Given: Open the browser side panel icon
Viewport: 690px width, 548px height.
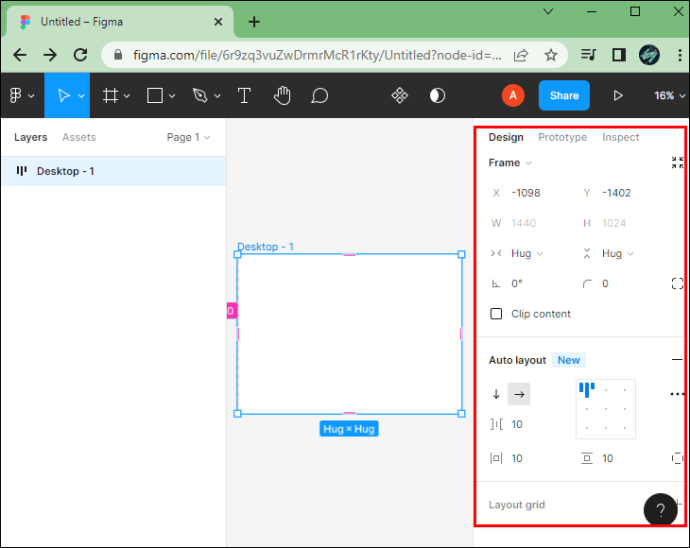Looking at the screenshot, I should point(619,55).
